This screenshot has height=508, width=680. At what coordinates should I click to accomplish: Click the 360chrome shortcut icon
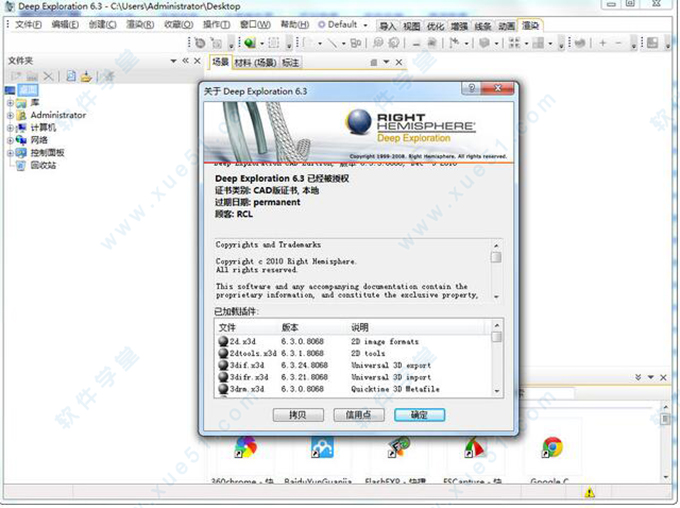[245, 448]
